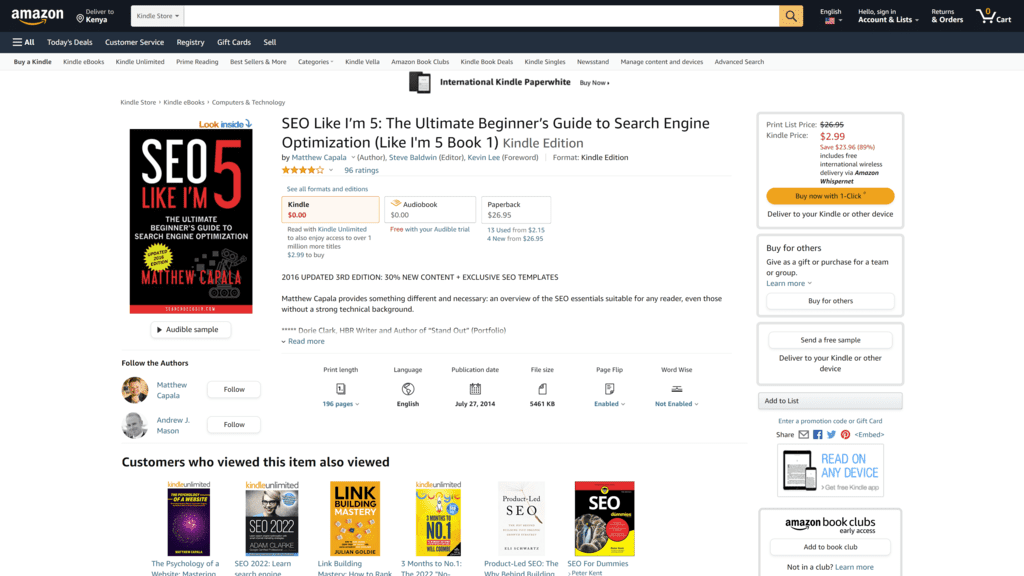Click the Print length page icon
Image resolution: width=1024 pixels, height=576 pixels.
click(x=340, y=389)
